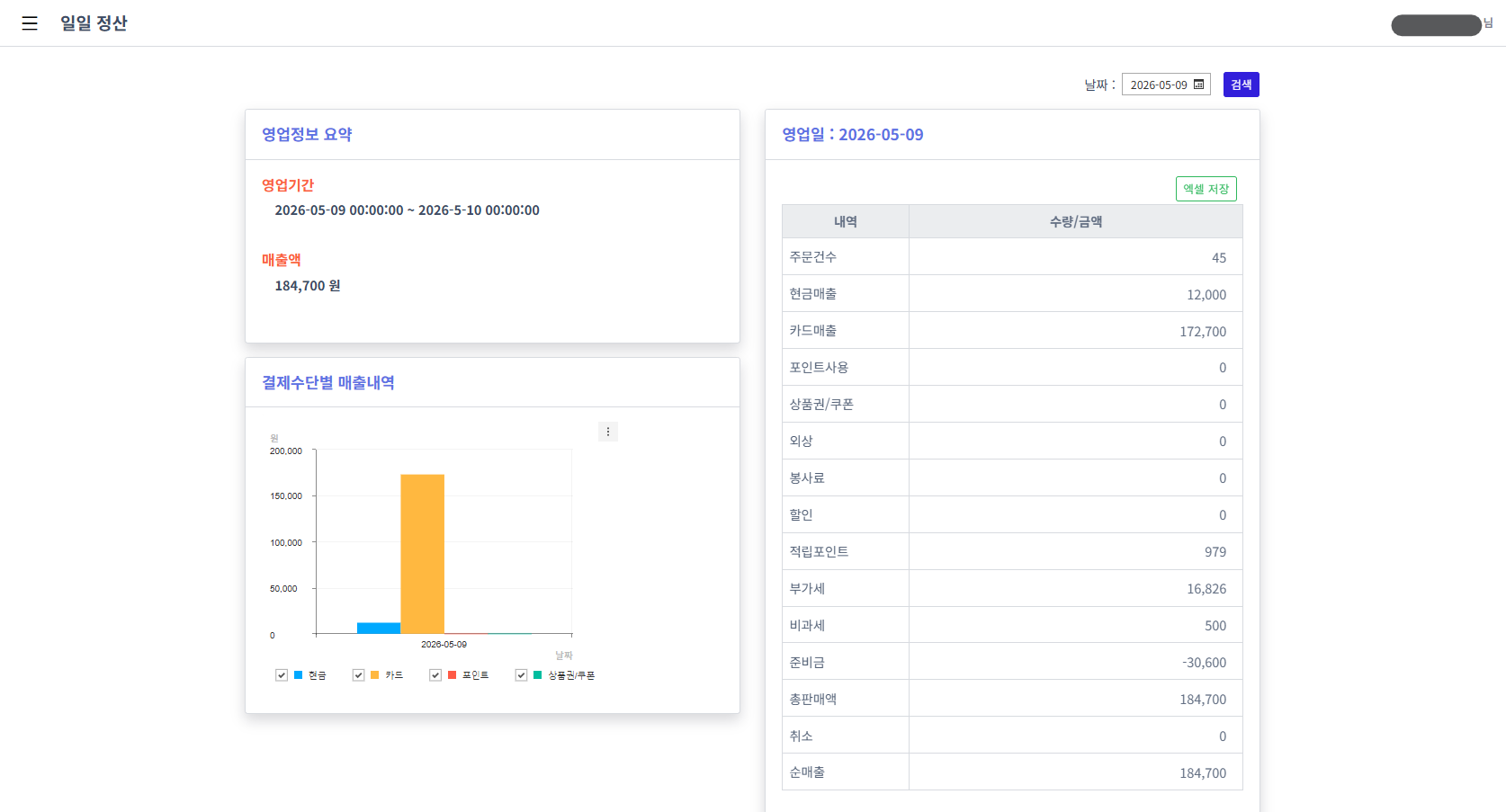
Task: Toggle the 현금 legend checkbox
Action: click(x=282, y=675)
